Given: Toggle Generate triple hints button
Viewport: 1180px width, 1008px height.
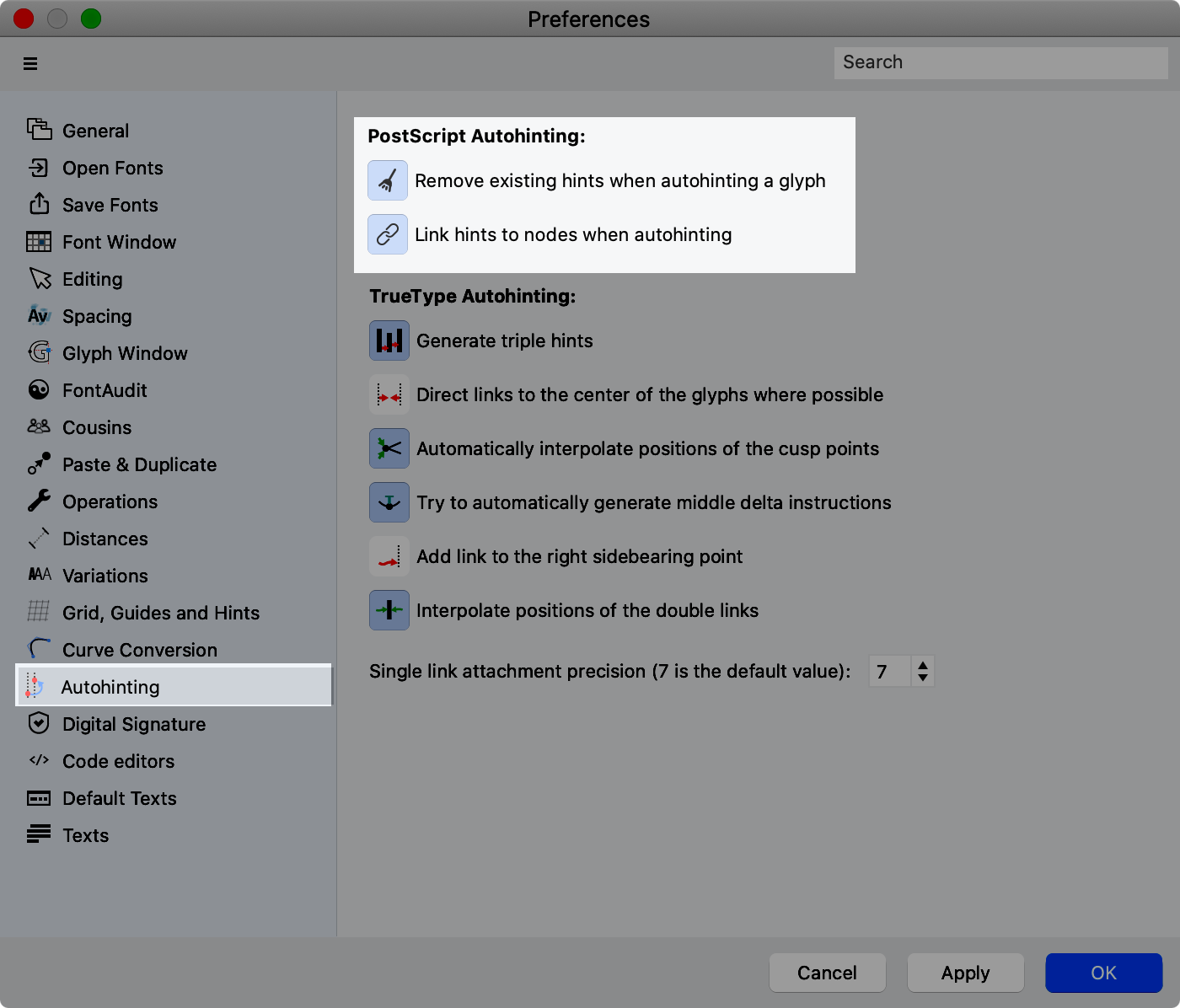Looking at the screenshot, I should (x=389, y=340).
